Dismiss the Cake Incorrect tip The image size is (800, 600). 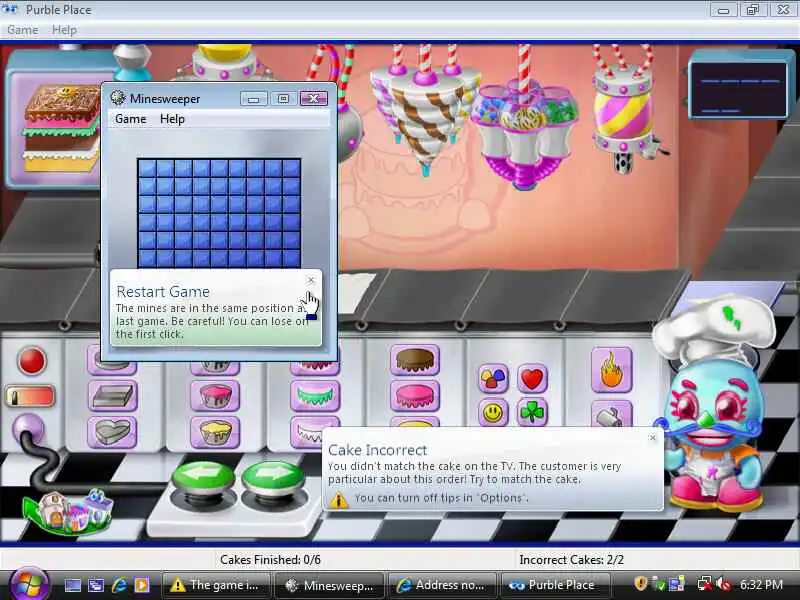(x=653, y=438)
